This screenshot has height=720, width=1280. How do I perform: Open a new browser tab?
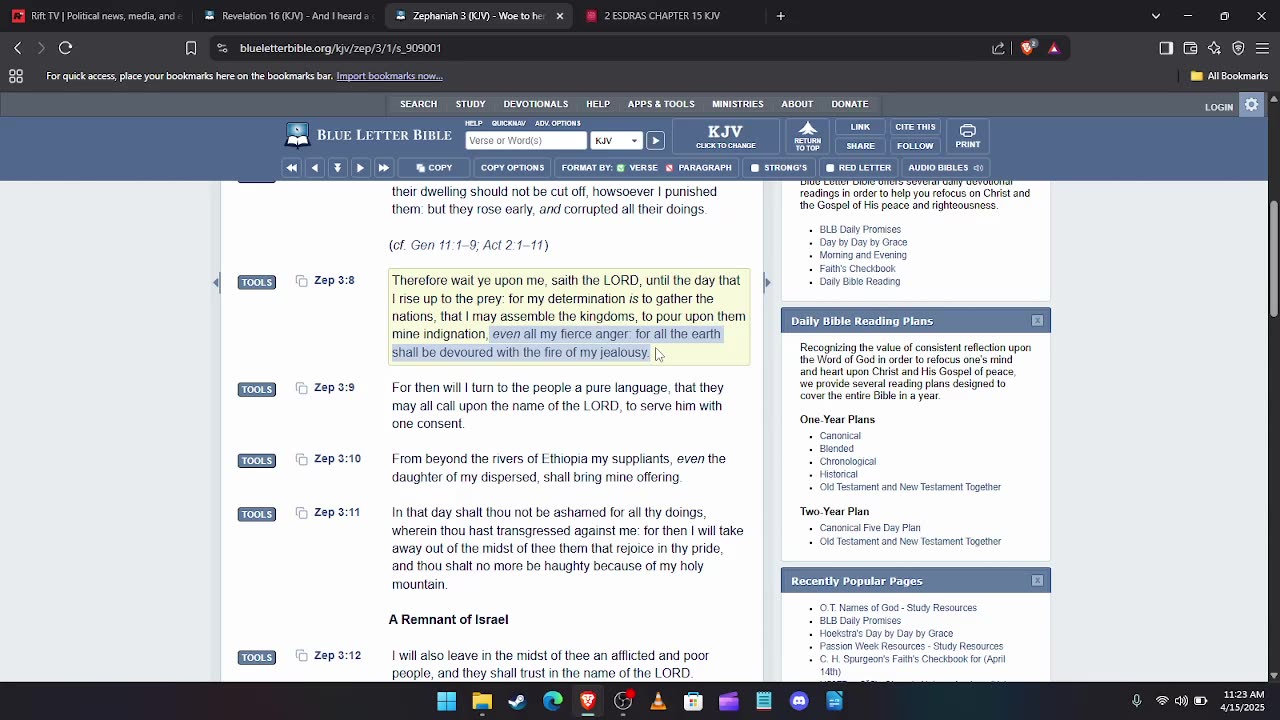coord(780,16)
